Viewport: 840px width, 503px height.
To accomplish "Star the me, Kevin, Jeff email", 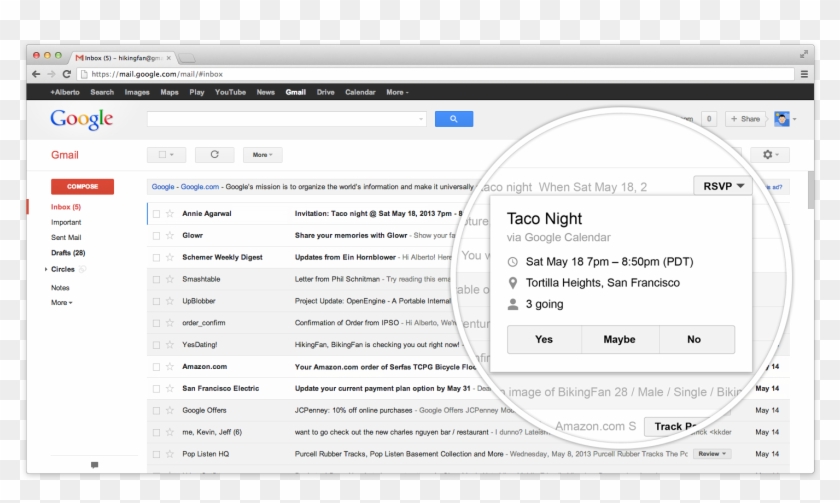I will point(170,432).
